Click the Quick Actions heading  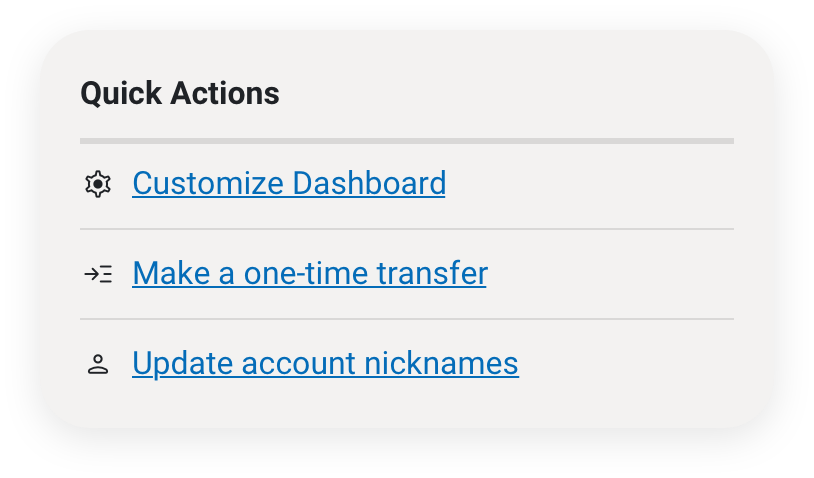point(180,93)
